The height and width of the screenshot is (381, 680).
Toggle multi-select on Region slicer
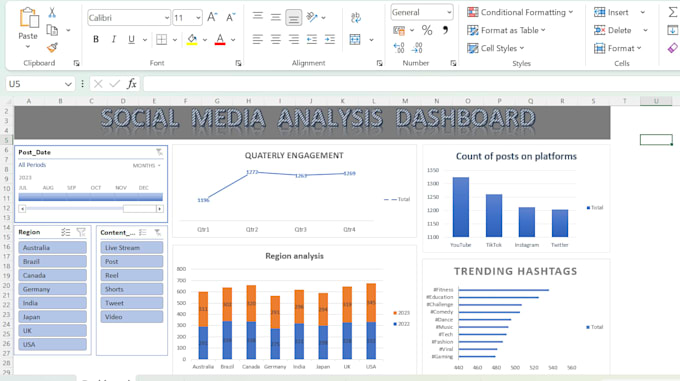click(x=65, y=232)
